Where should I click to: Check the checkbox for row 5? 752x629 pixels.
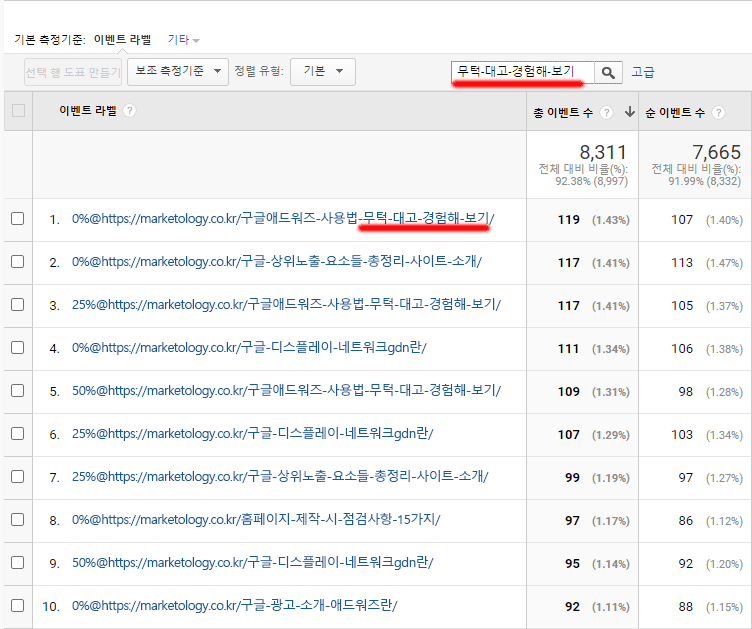[17, 390]
